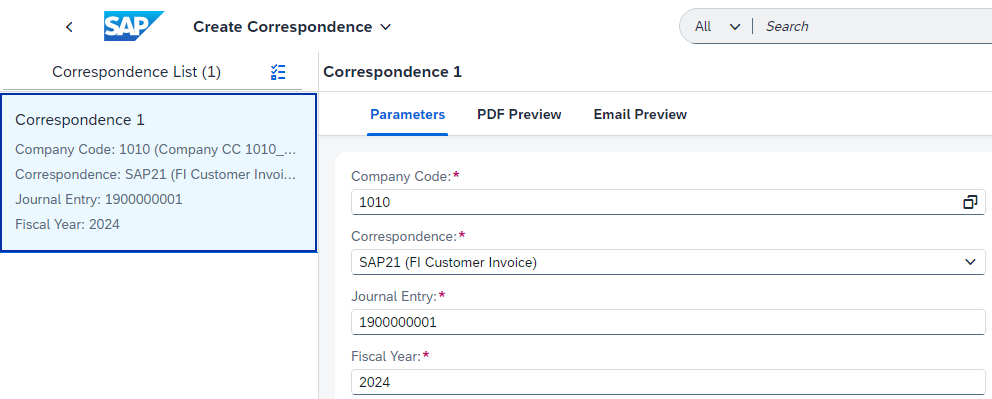
Task: Select the Correspondence 1 entry in list
Action: coord(158,173)
